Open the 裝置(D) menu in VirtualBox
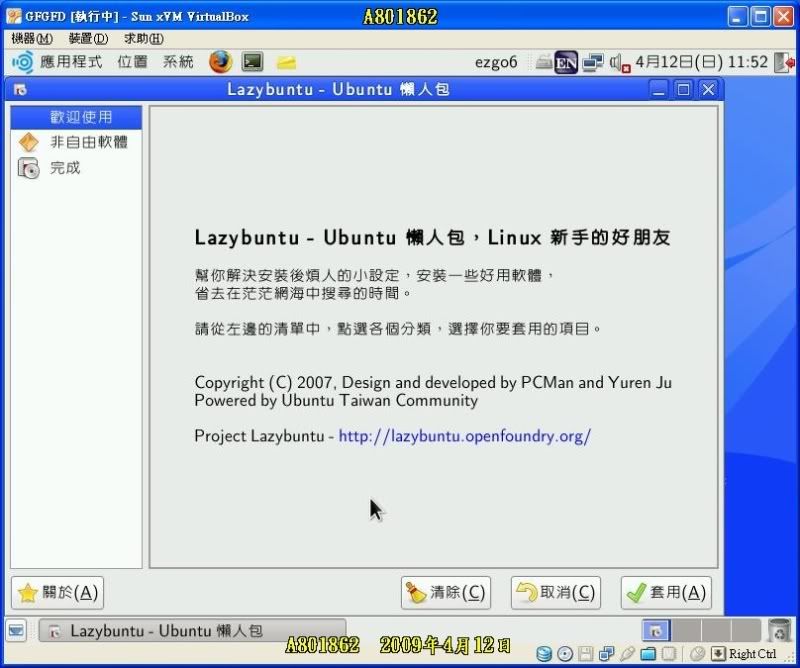Screen dimensions: 800x668 (88, 38)
